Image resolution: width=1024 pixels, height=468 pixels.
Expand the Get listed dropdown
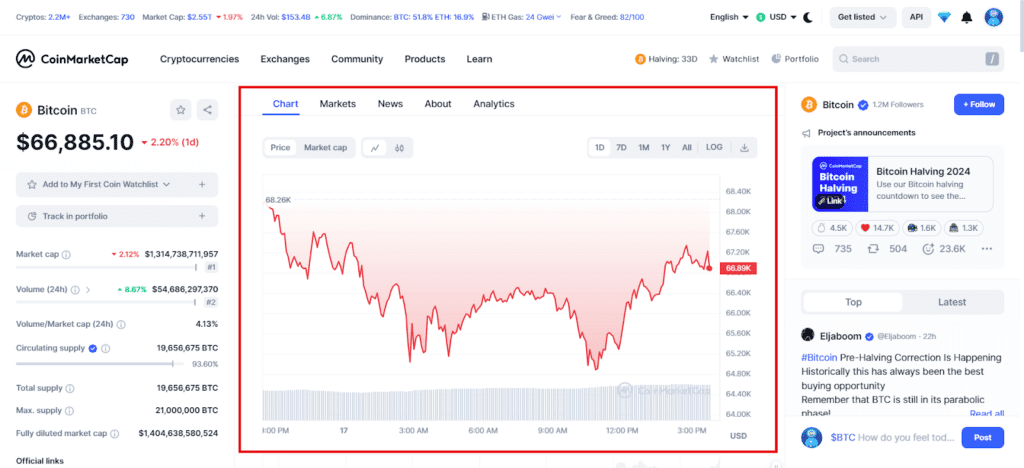863,17
